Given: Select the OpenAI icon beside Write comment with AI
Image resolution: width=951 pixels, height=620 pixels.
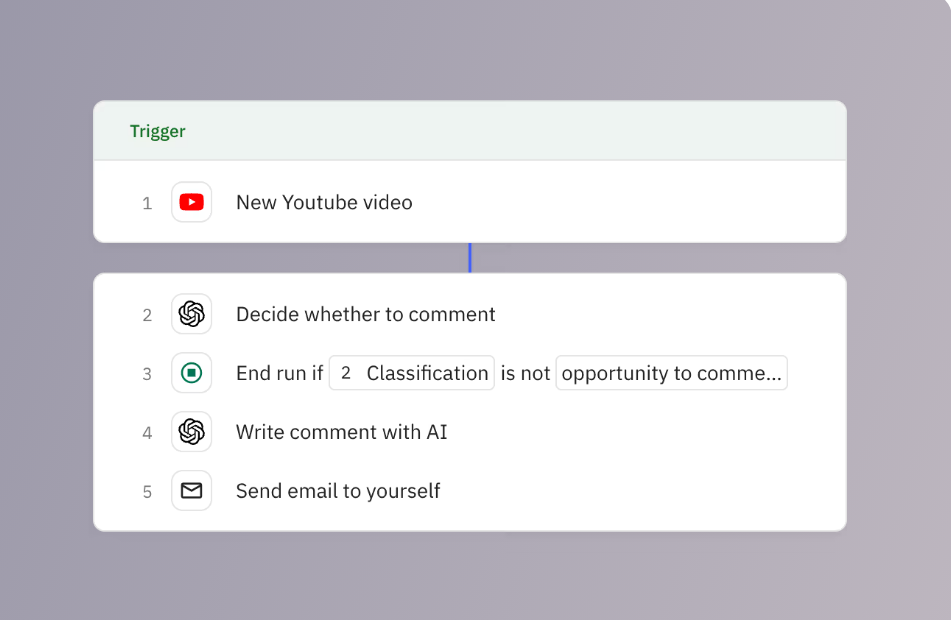Looking at the screenshot, I should click(x=191, y=432).
